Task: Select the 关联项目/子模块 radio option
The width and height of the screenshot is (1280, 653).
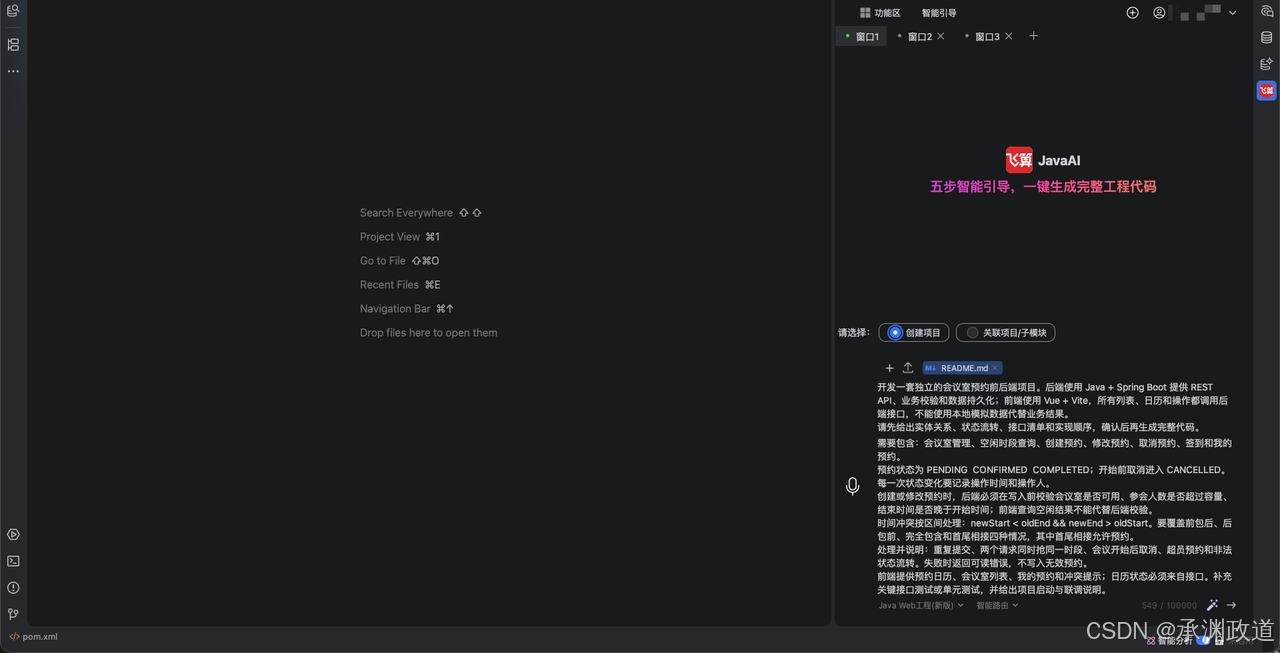Action: pos(1006,333)
